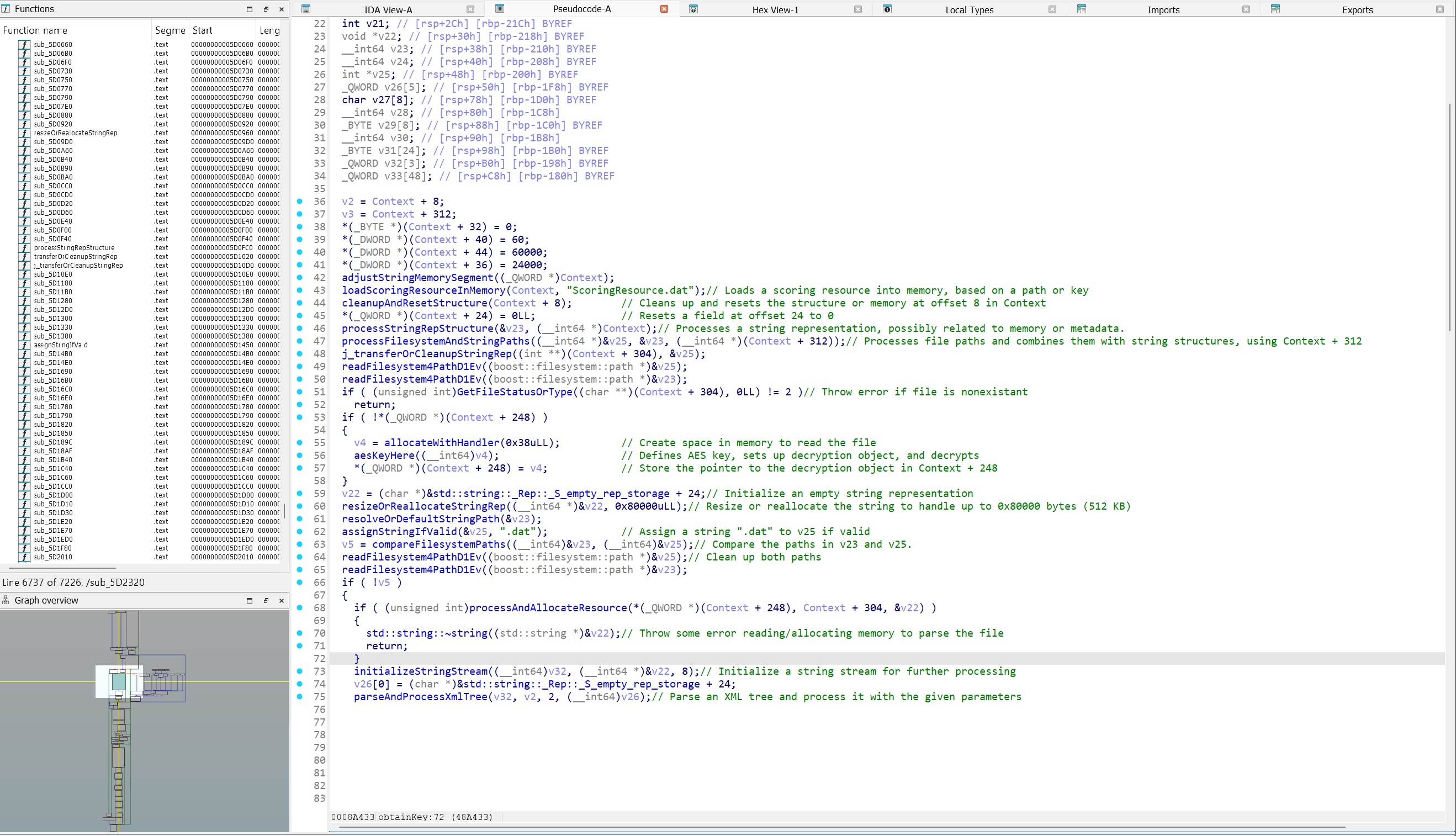1456x836 pixels.
Task: Click the Exports tab icon
Action: tap(1275, 9)
